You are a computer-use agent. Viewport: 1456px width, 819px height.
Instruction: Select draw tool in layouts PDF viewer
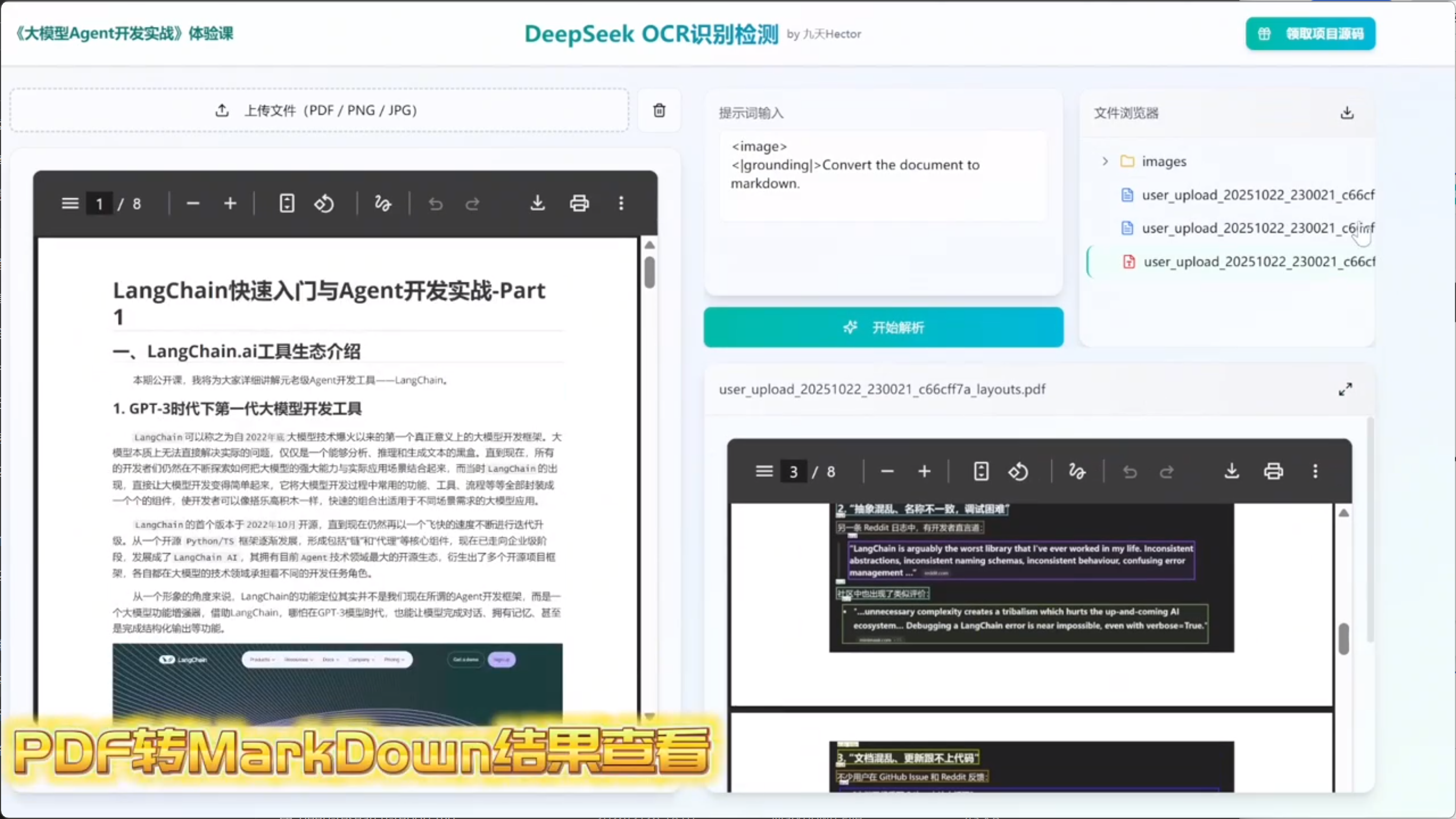click(1077, 471)
